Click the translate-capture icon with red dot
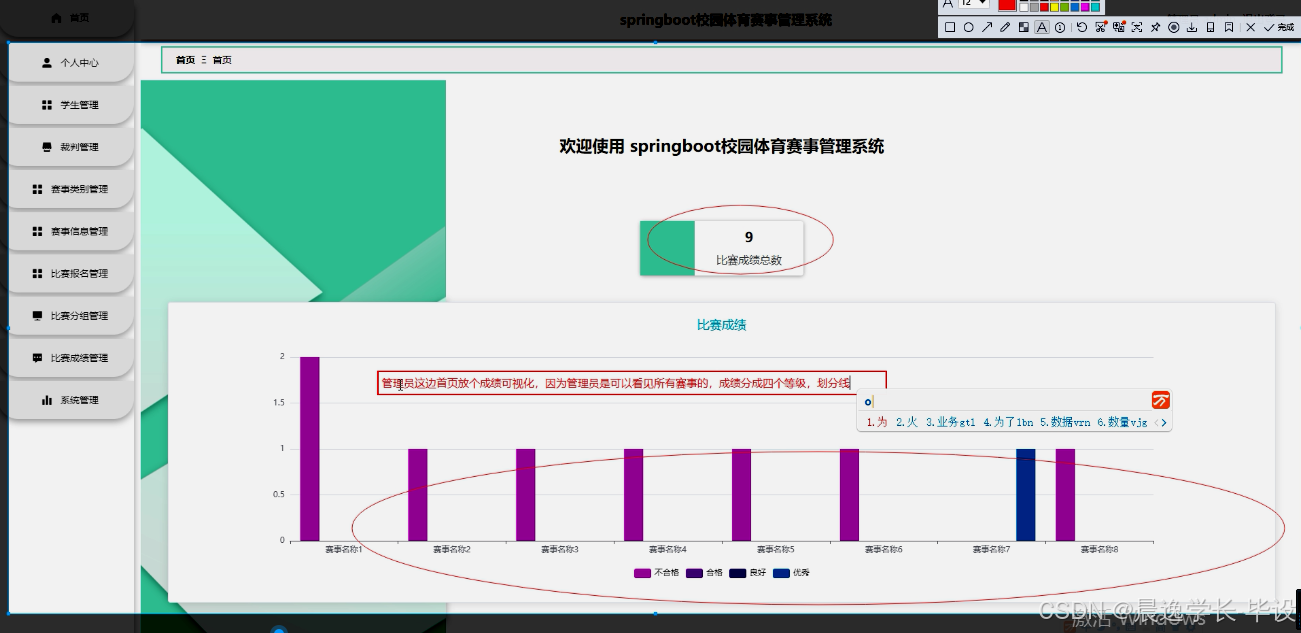 coord(1119,27)
